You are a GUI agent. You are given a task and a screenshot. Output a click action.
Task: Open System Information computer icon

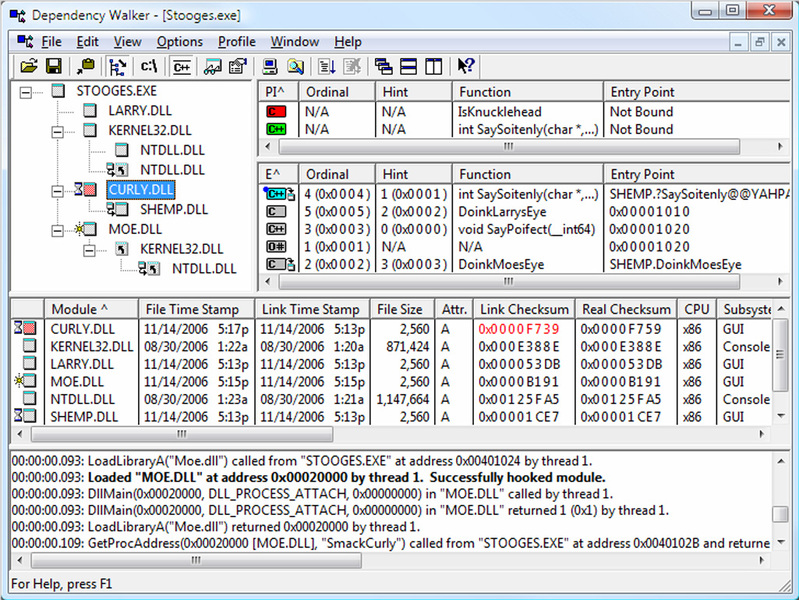[x=270, y=66]
